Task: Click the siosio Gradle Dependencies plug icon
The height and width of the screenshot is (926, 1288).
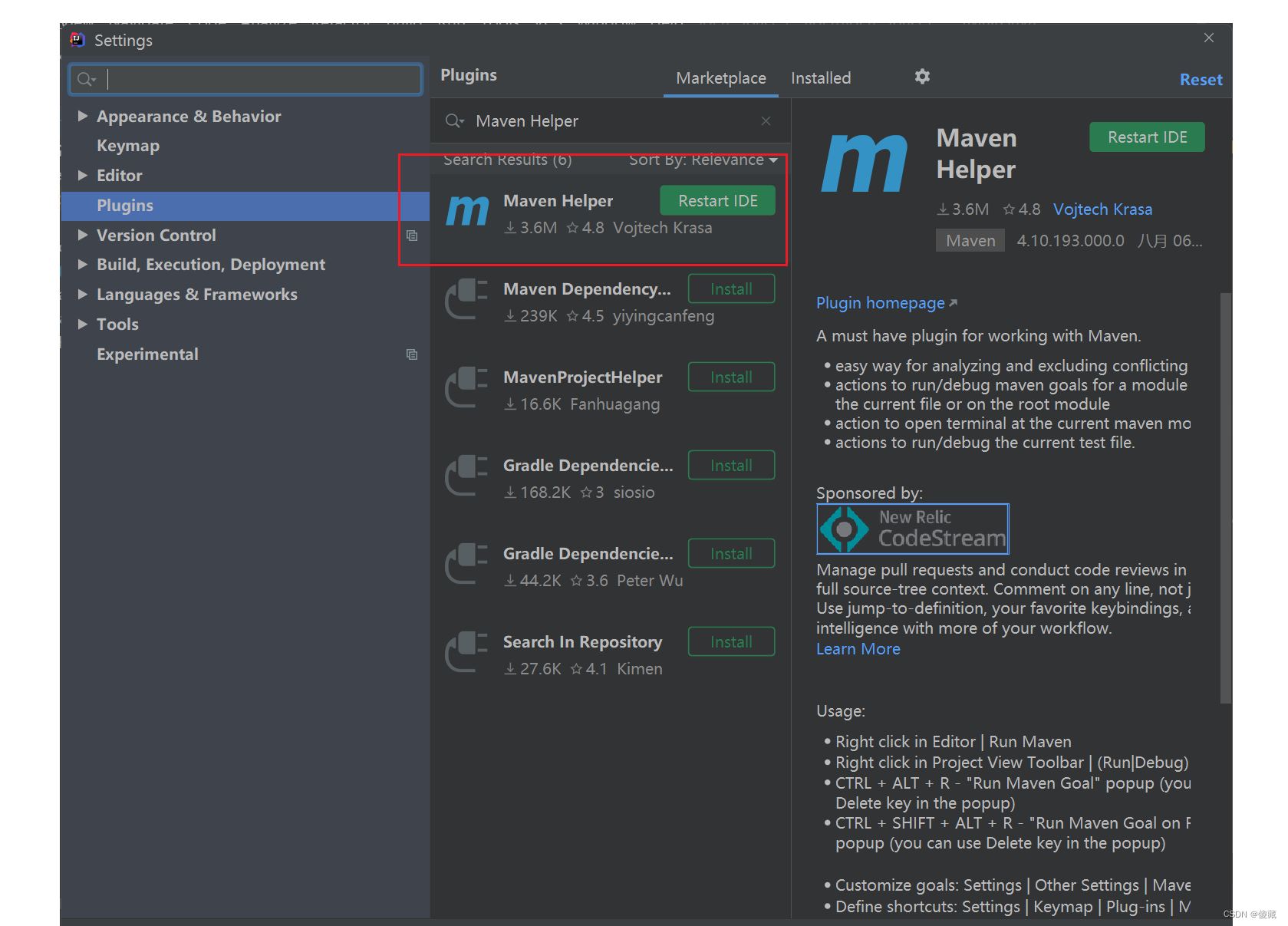Action: [467, 476]
